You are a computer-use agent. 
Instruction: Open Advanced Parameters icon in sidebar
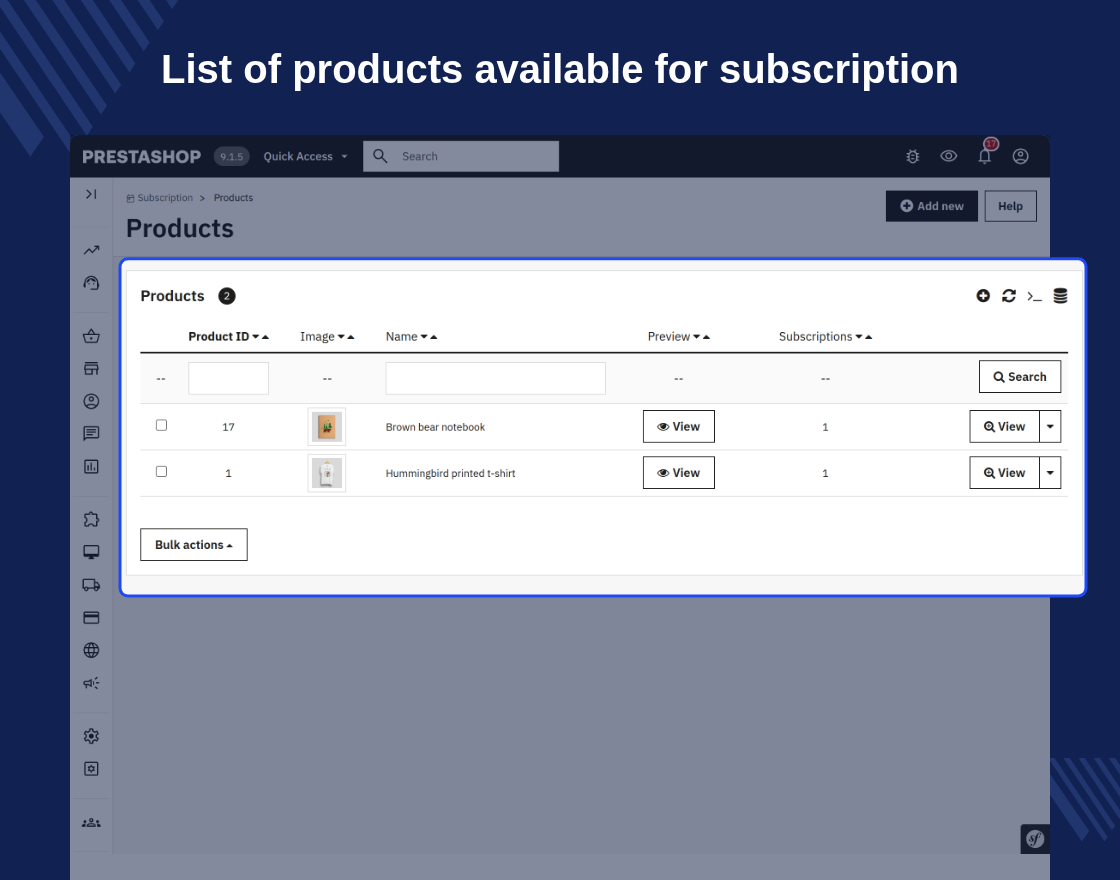point(91,769)
